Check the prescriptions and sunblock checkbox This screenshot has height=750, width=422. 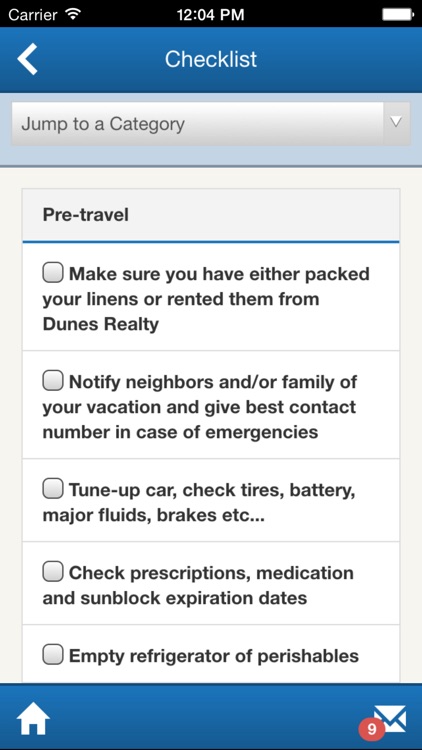[x=53, y=572]
